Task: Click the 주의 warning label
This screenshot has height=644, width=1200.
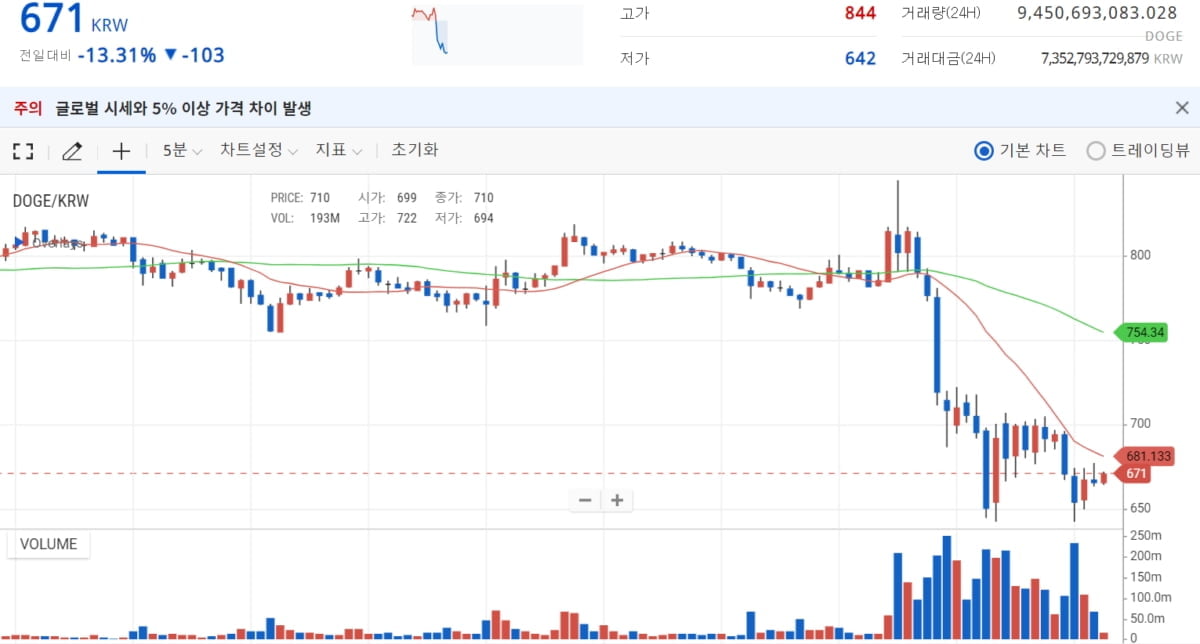Action: pyautogui.click(x=28, y=108)
